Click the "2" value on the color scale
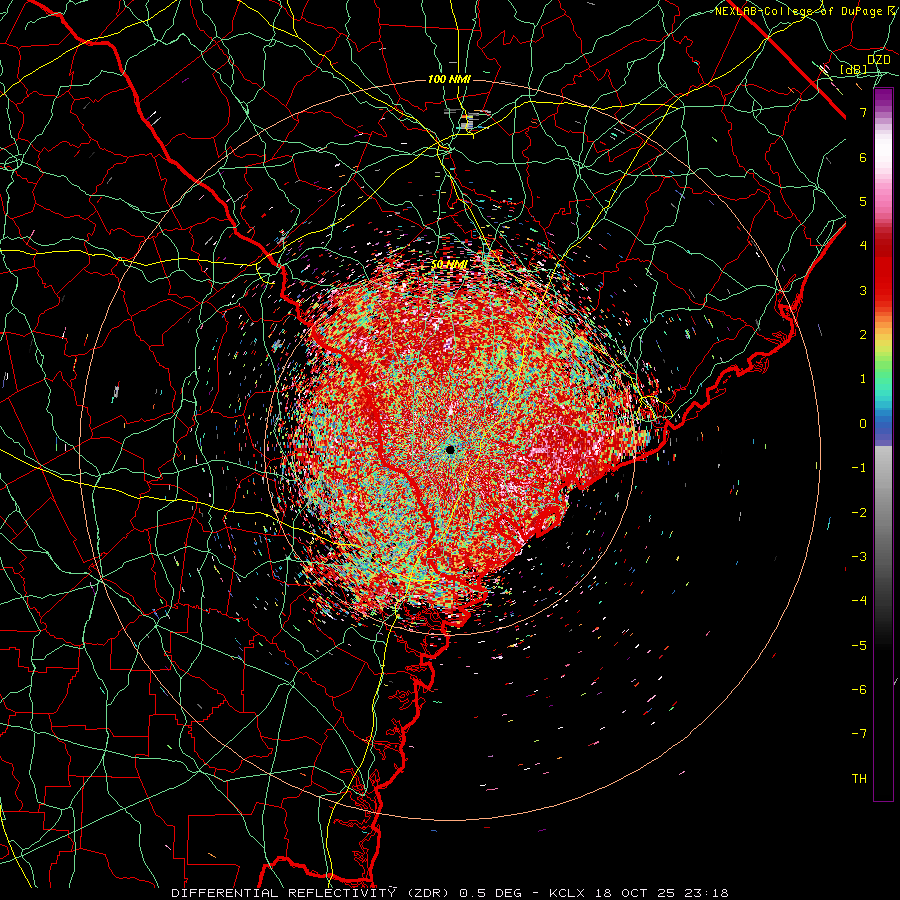Screen dimensions: 900x900 click(x=863, y=335)
